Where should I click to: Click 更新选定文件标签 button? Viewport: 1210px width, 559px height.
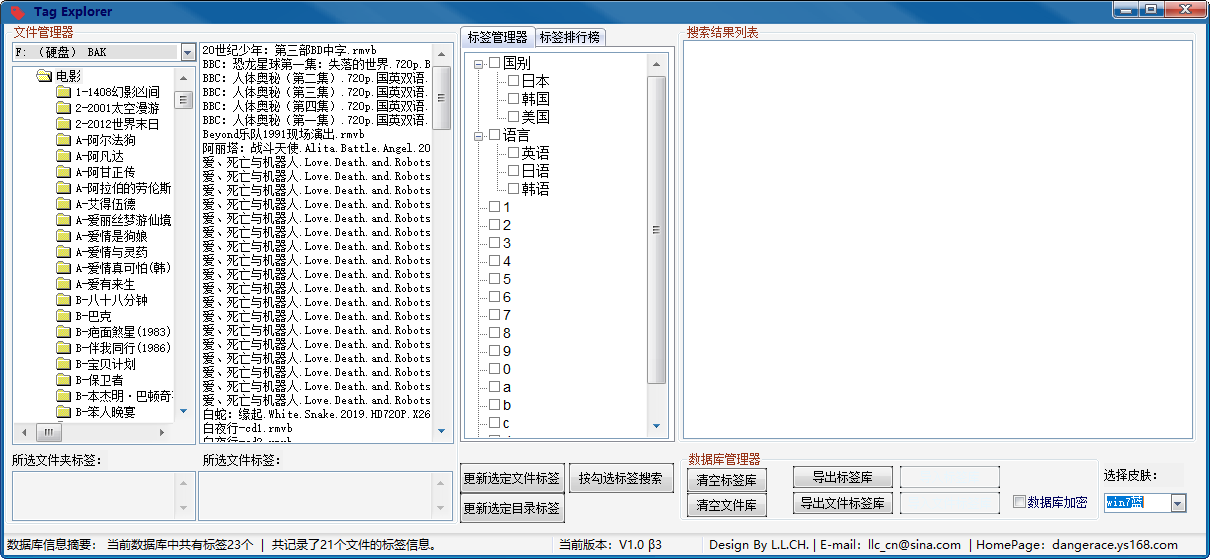[x=512, y=478]
